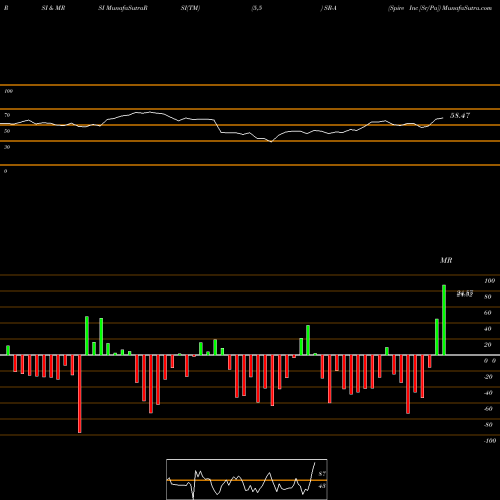Click the 50 label on the RSI axis
This screenshot has width=500, height=500.
coord(7,131)
